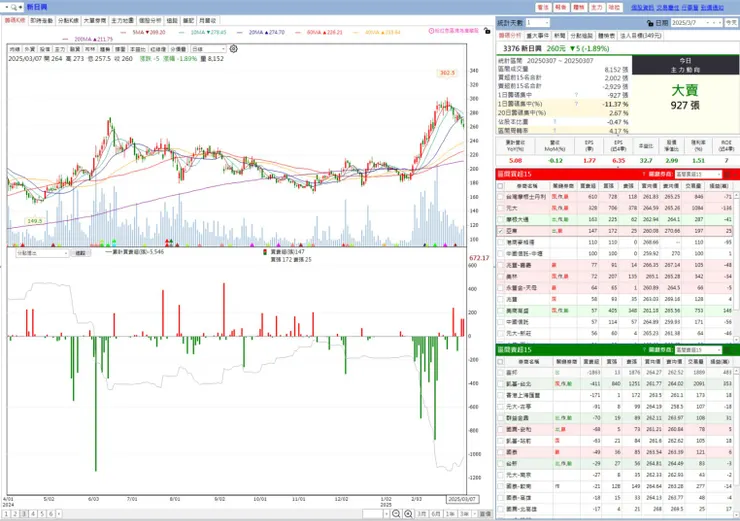
Task: Click the red-green bar legend icon for 買賣超
Action: pyautogui.click(x=265, y=252)
